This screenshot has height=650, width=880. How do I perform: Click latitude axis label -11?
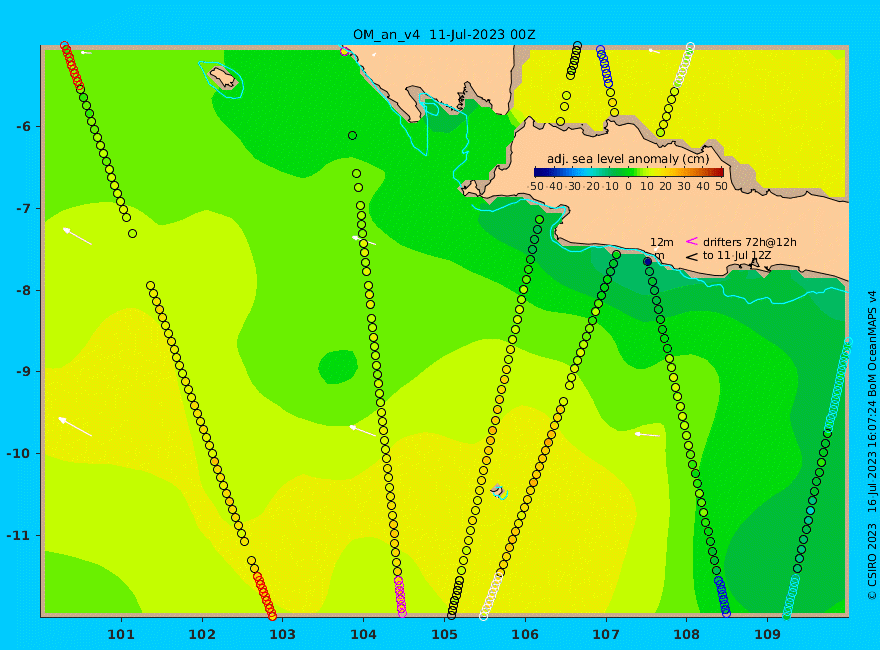(20, 535)
